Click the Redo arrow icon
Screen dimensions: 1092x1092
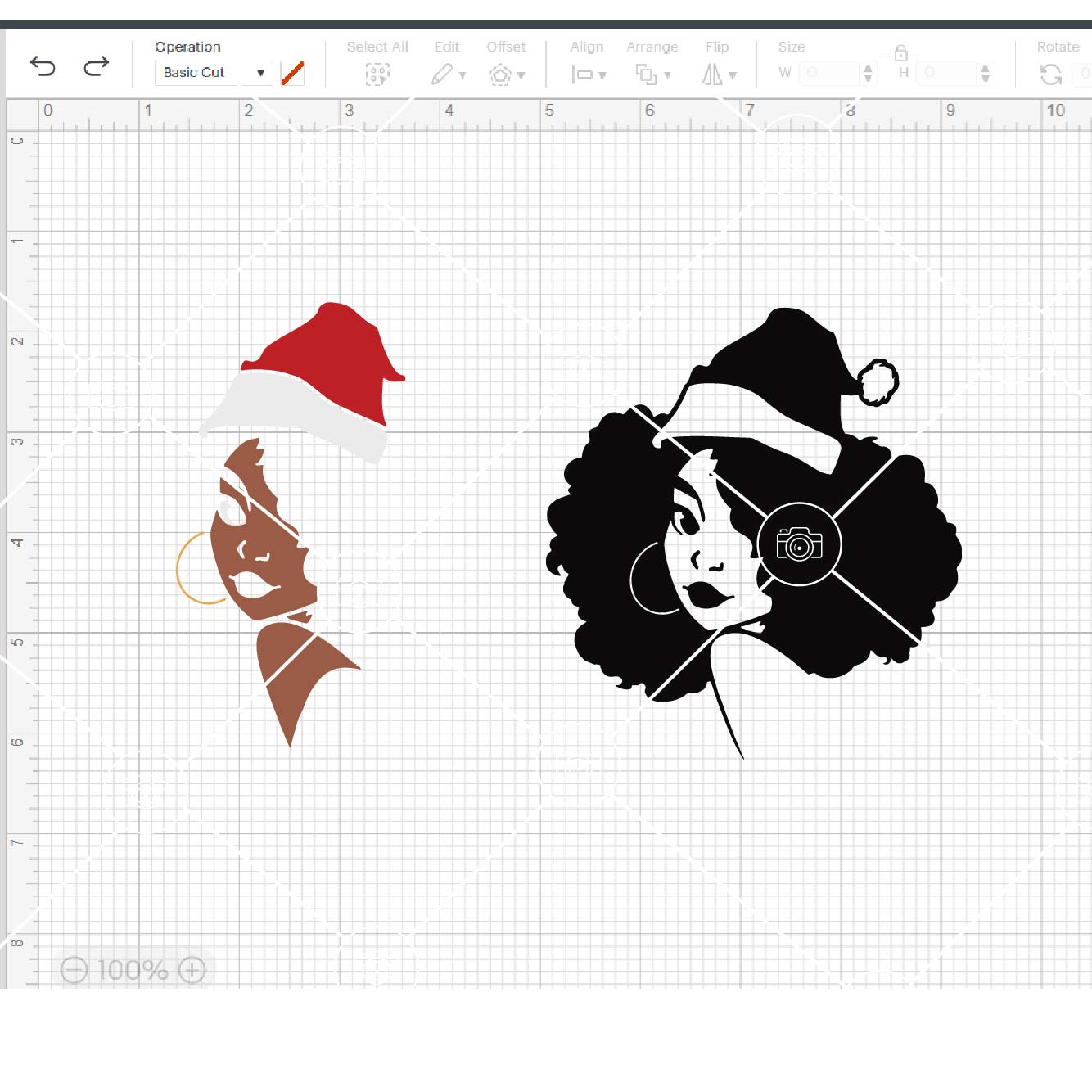(x=97, y=66)
